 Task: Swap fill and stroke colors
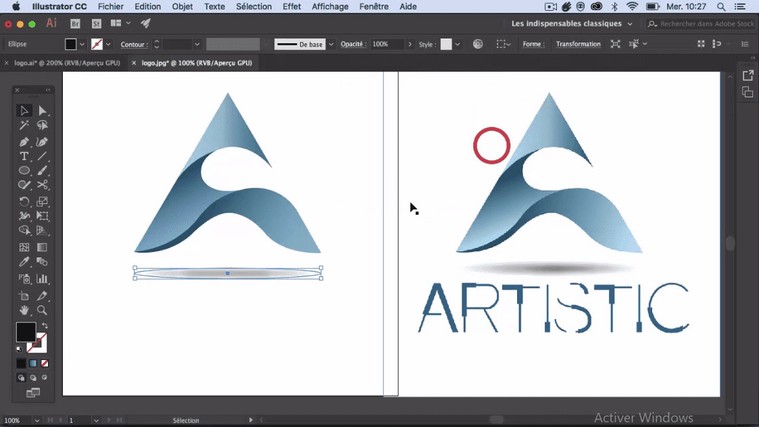[x=45, y=326]
